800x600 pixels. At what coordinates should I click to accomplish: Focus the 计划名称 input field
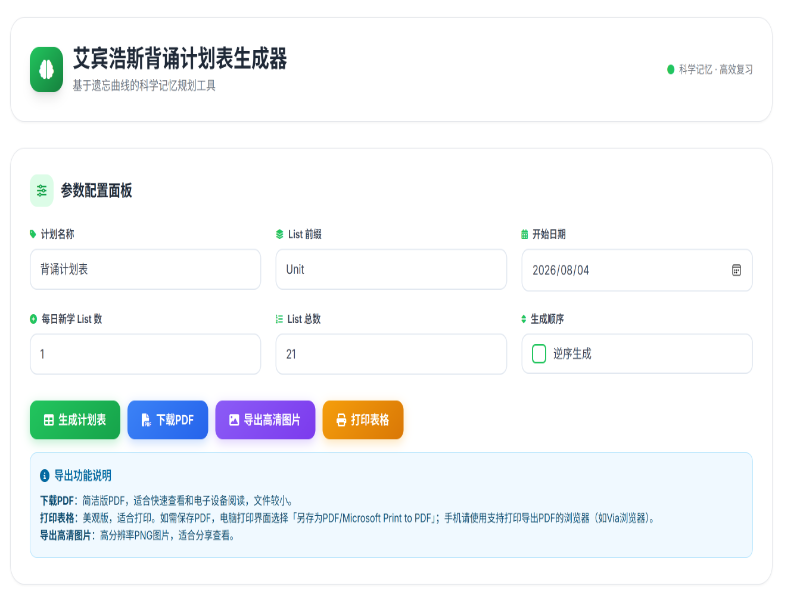145,269
